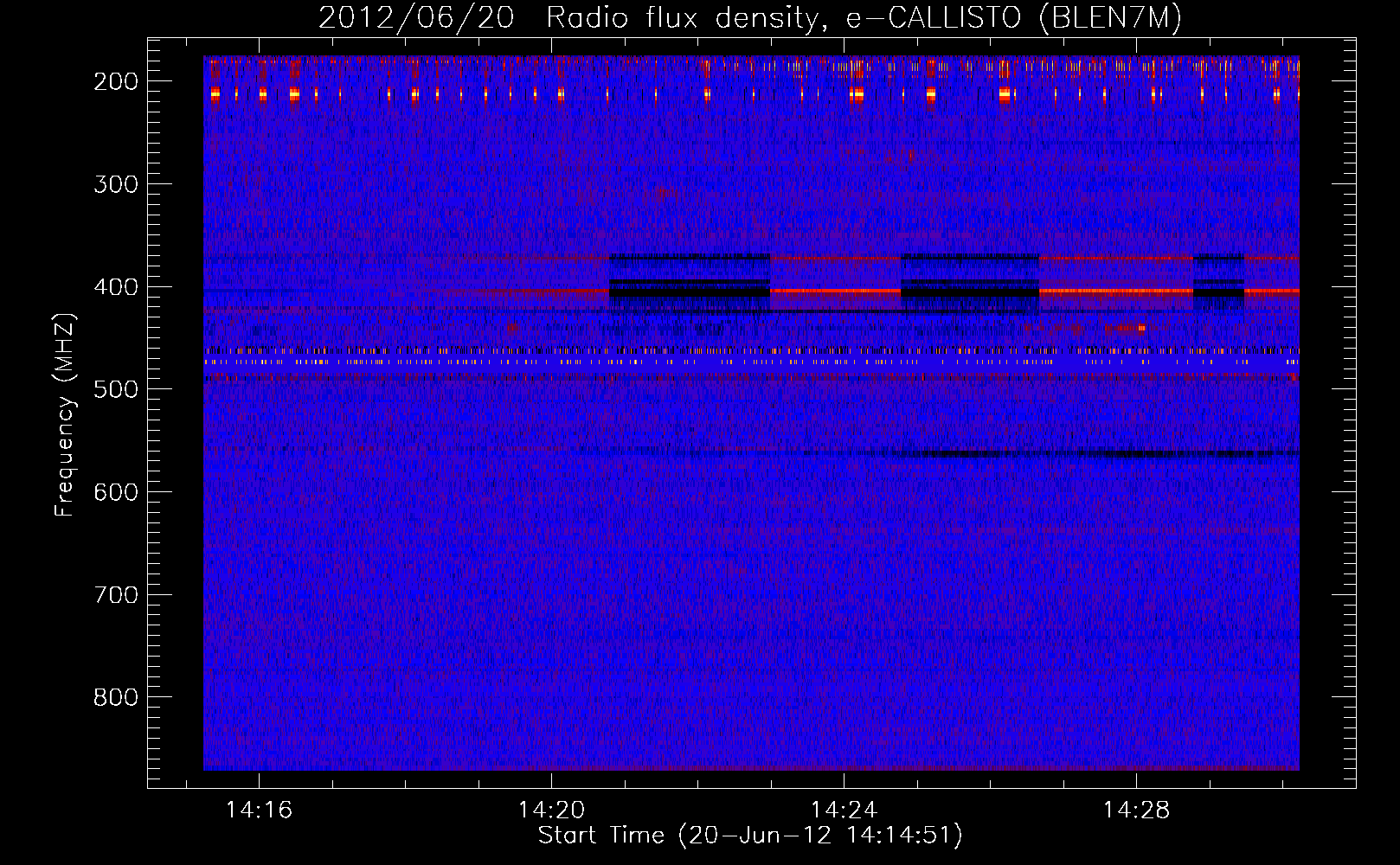Click the 700 frequency tick label
This screenshot has height=865, width=1400.
(116, 595)
